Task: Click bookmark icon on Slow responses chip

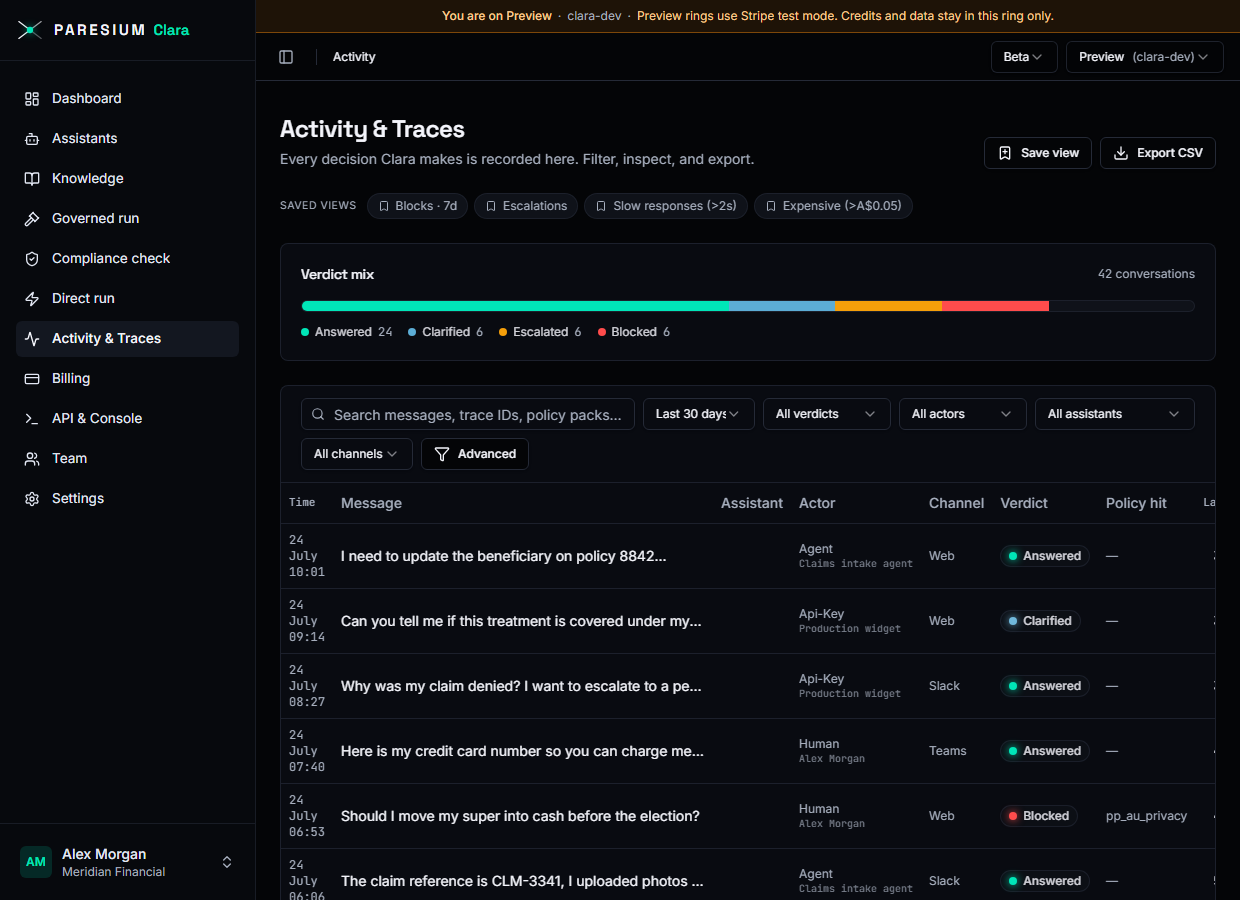Action: point(601,206)
